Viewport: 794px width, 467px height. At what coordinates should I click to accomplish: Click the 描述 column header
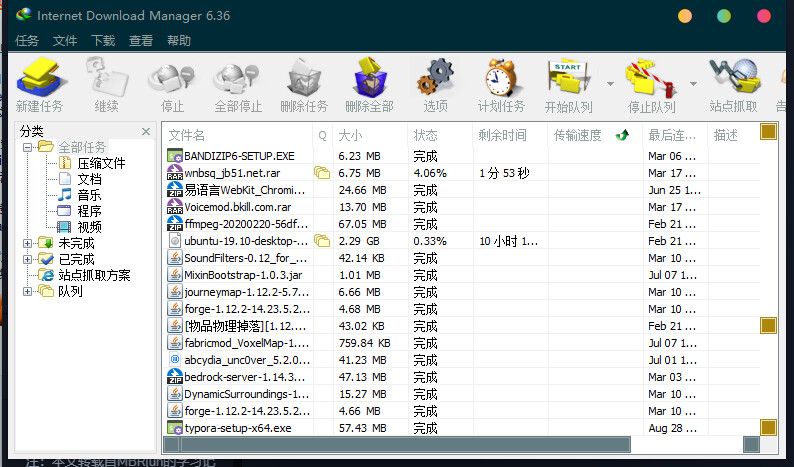pyautogui.click(x=733, y=135)
